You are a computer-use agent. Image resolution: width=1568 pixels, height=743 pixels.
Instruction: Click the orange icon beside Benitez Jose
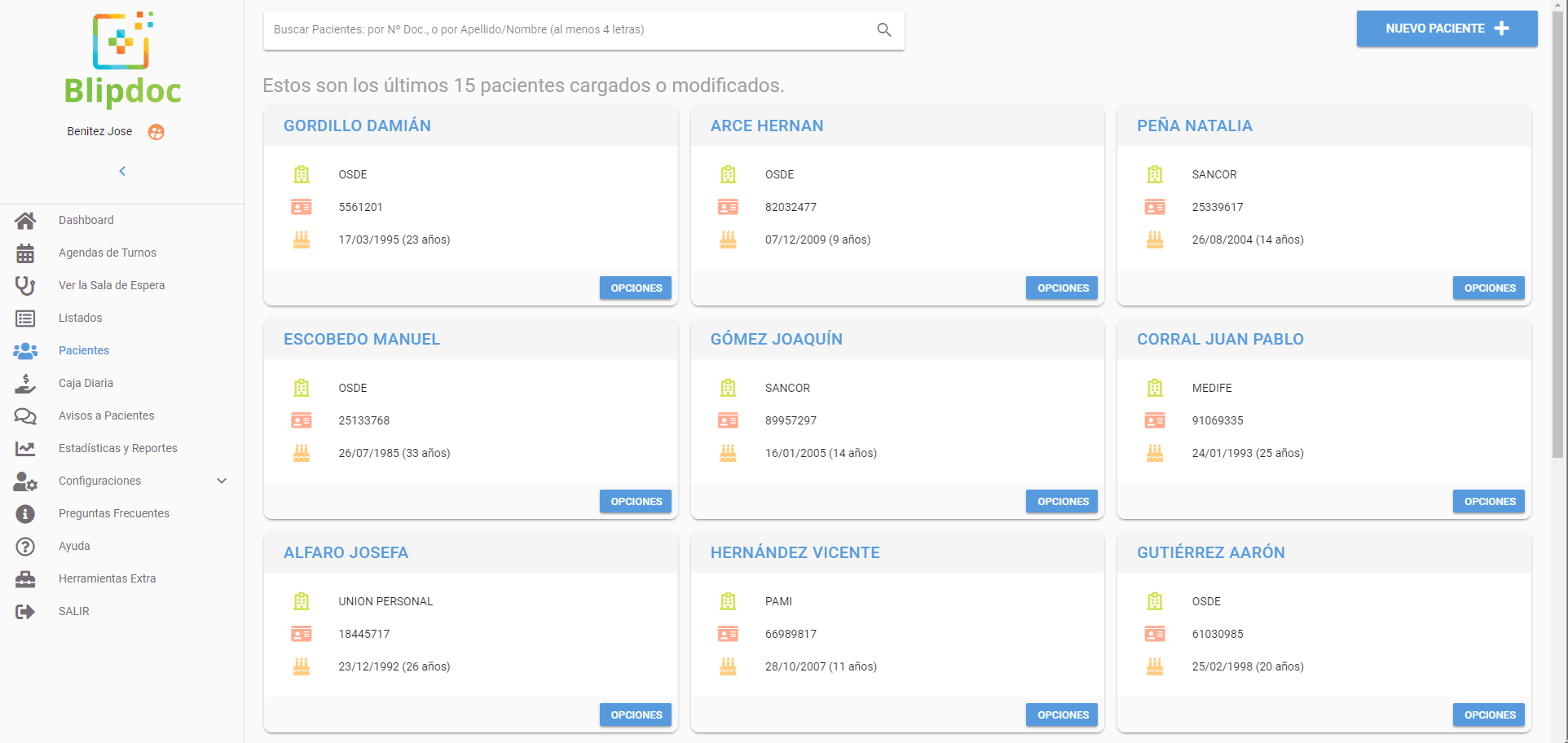(156, 132)
